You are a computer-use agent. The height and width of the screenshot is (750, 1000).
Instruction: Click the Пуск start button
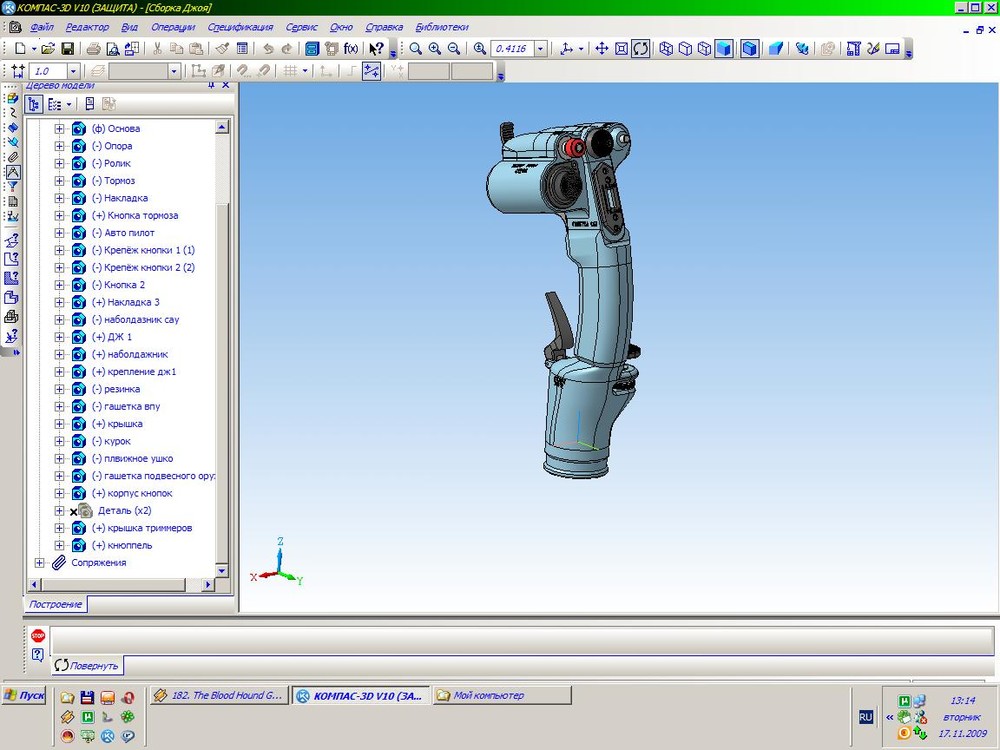[x=24, y=695]
